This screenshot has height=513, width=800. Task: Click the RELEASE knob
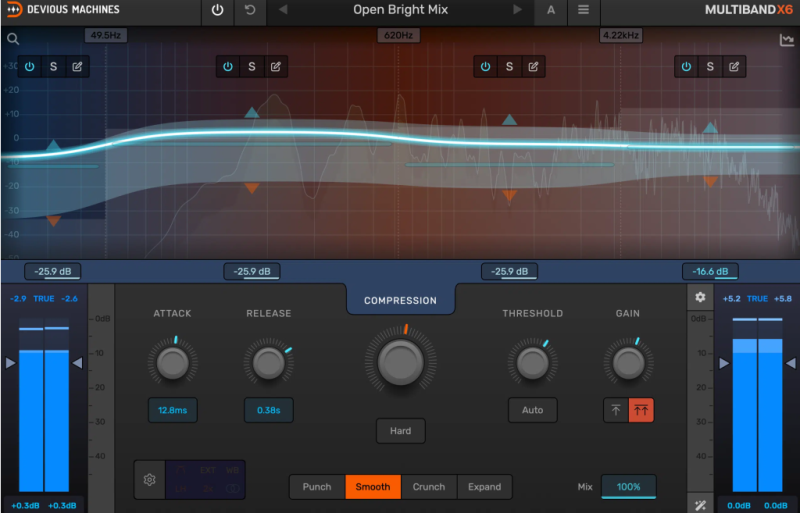tap(268, 362)
